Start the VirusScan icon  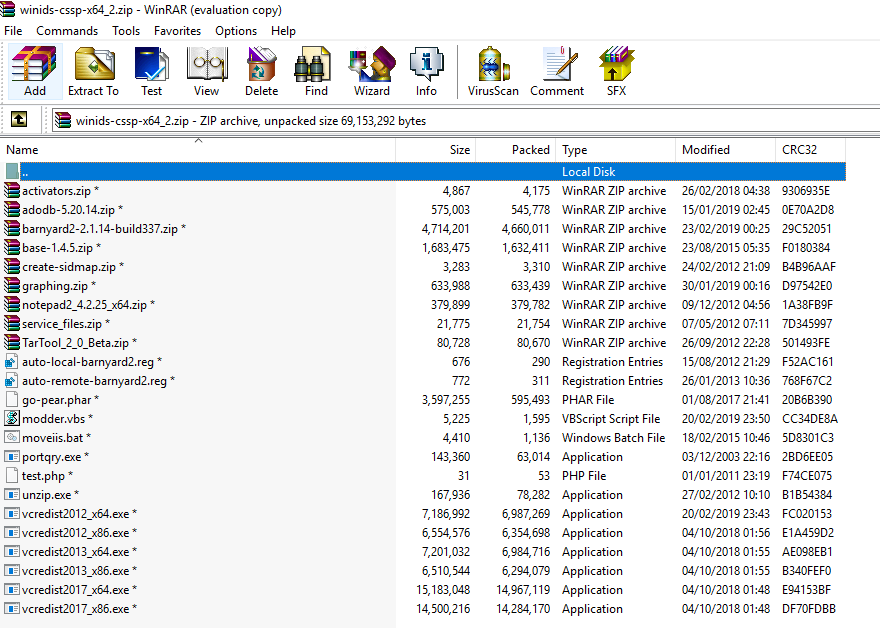coord(492,70)
